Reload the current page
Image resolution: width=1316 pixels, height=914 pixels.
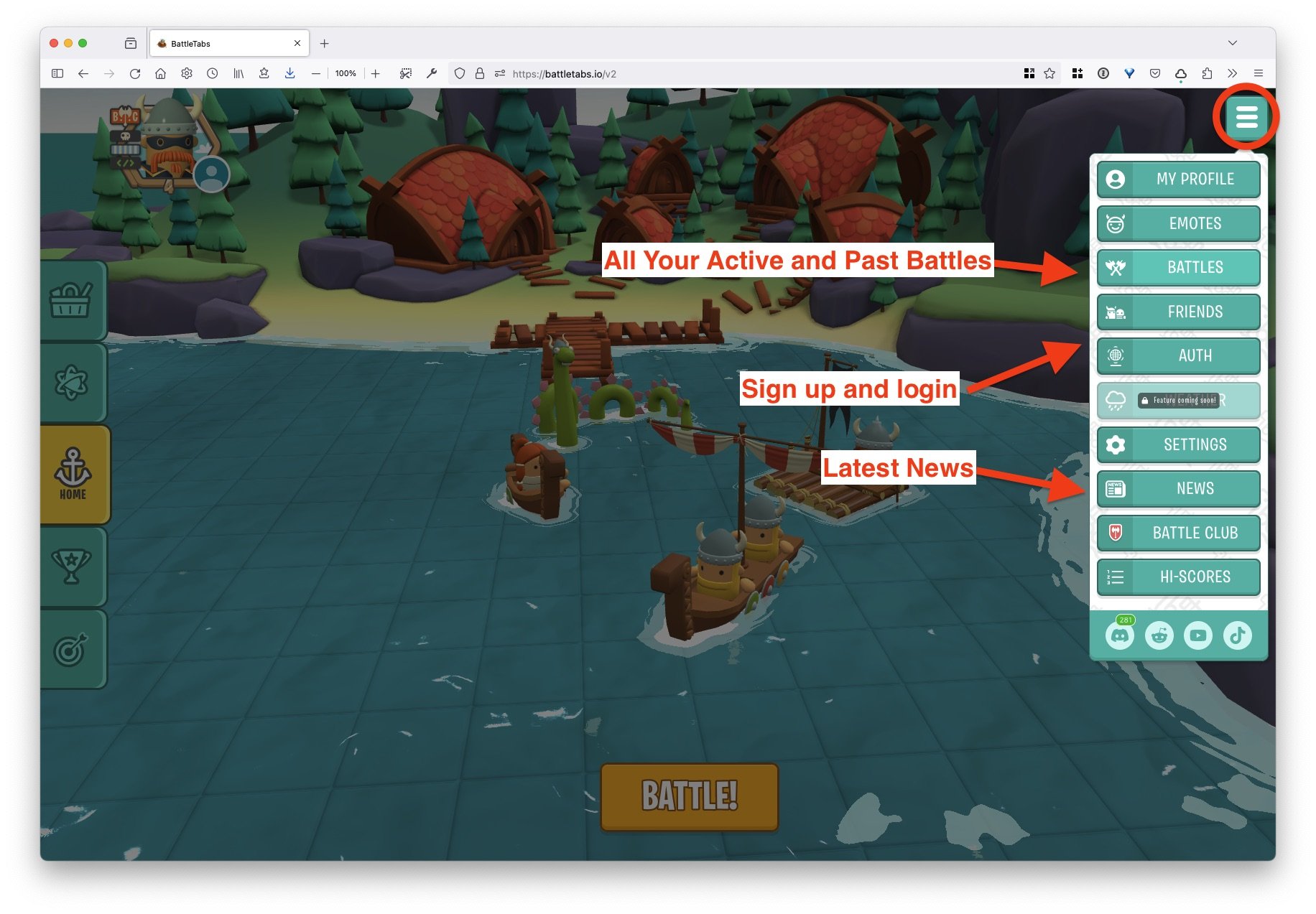click(x=135, y=73)
